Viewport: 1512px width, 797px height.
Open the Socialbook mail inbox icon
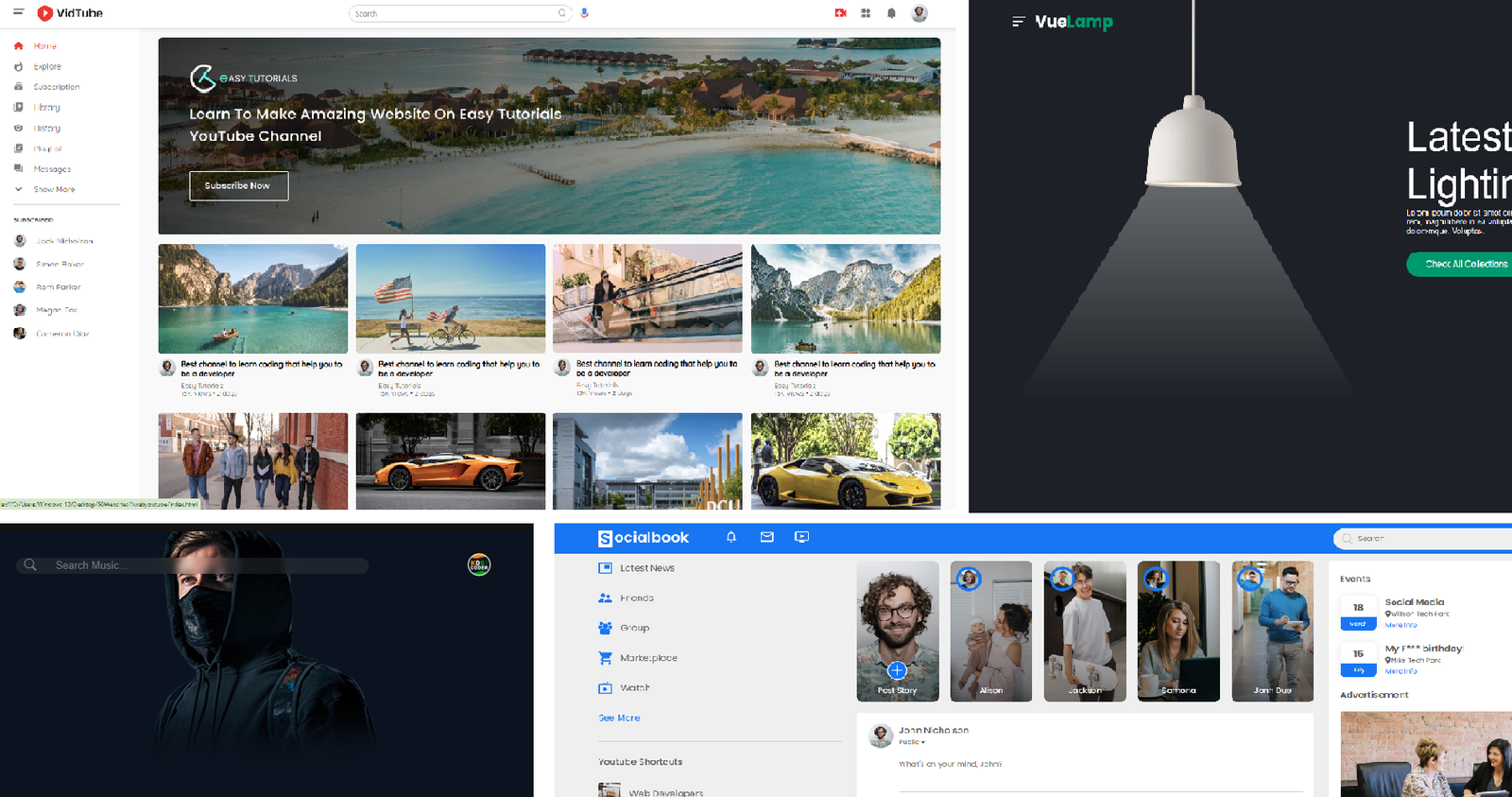pyautogui.click(x=766, y=537)
